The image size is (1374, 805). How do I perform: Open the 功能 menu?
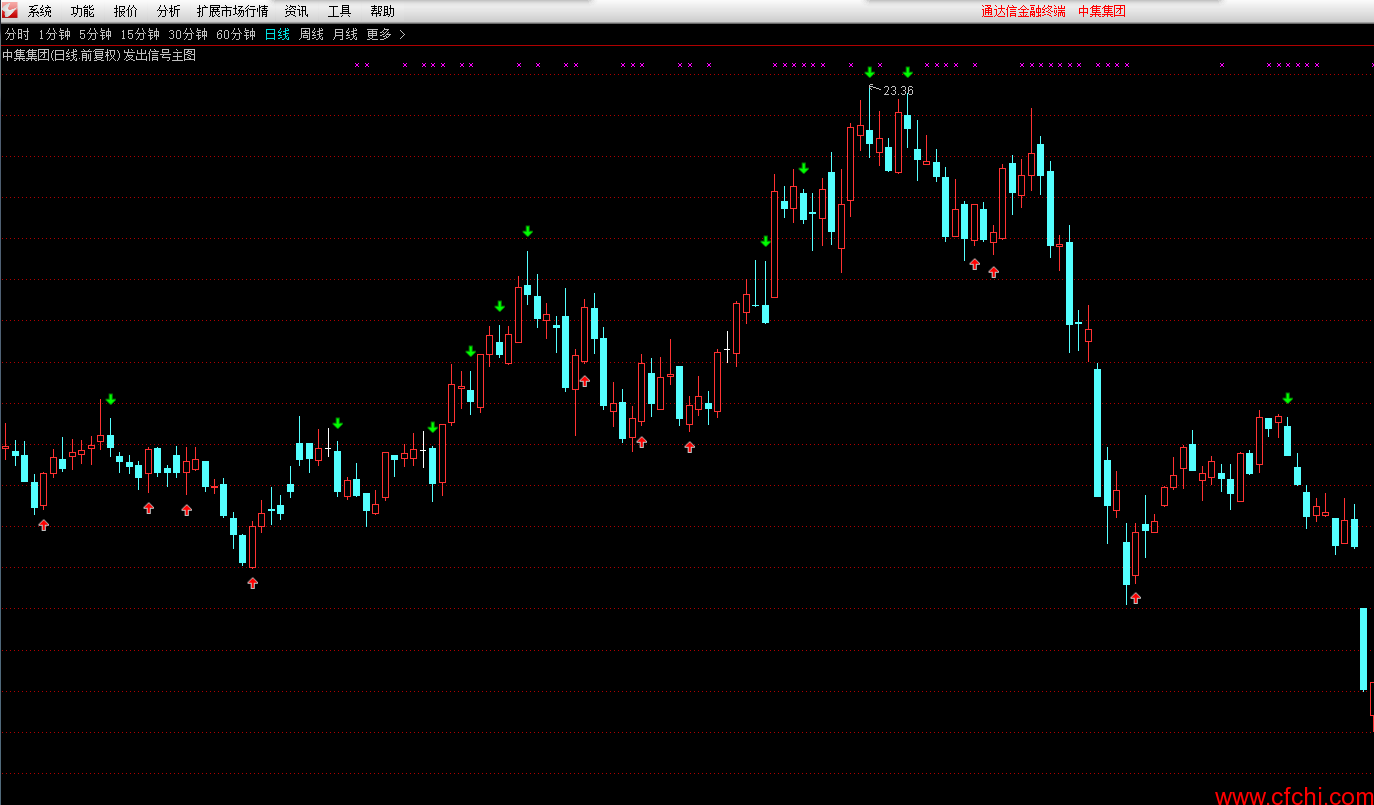(x=83, y=12)
